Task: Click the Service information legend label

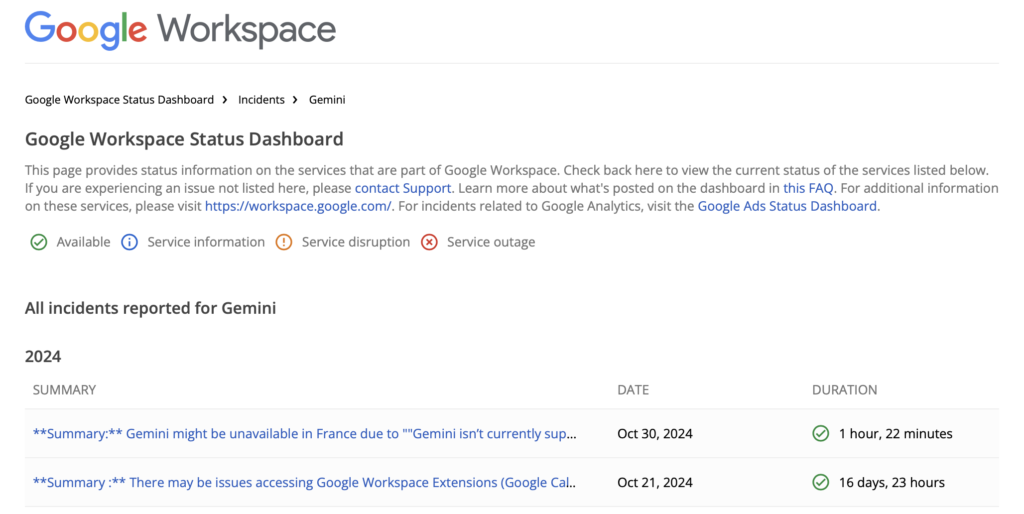Action: coord(206,242)
